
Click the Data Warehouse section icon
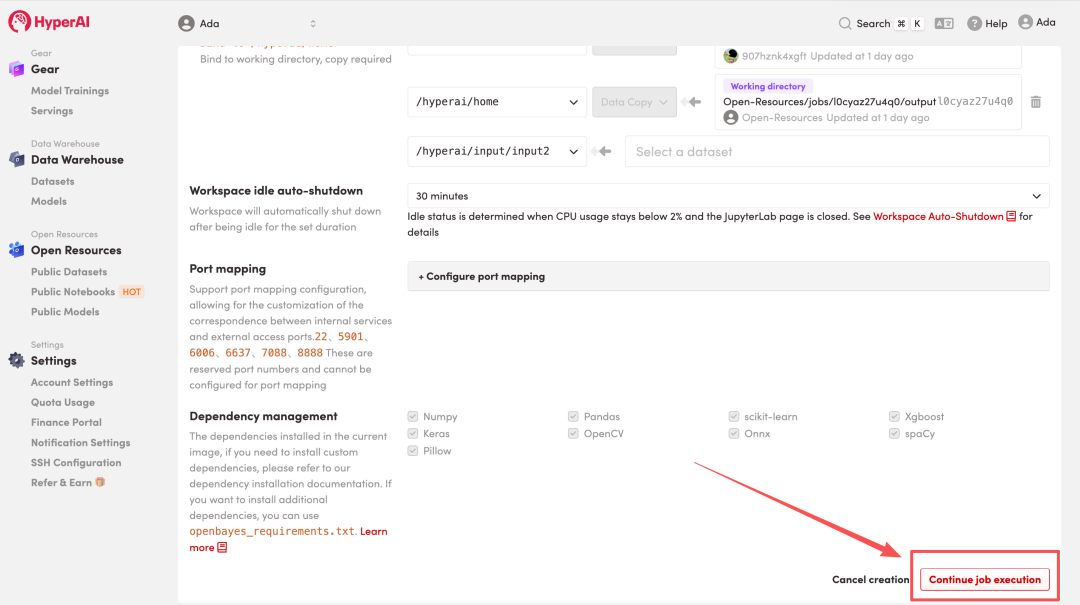(17, 159)
